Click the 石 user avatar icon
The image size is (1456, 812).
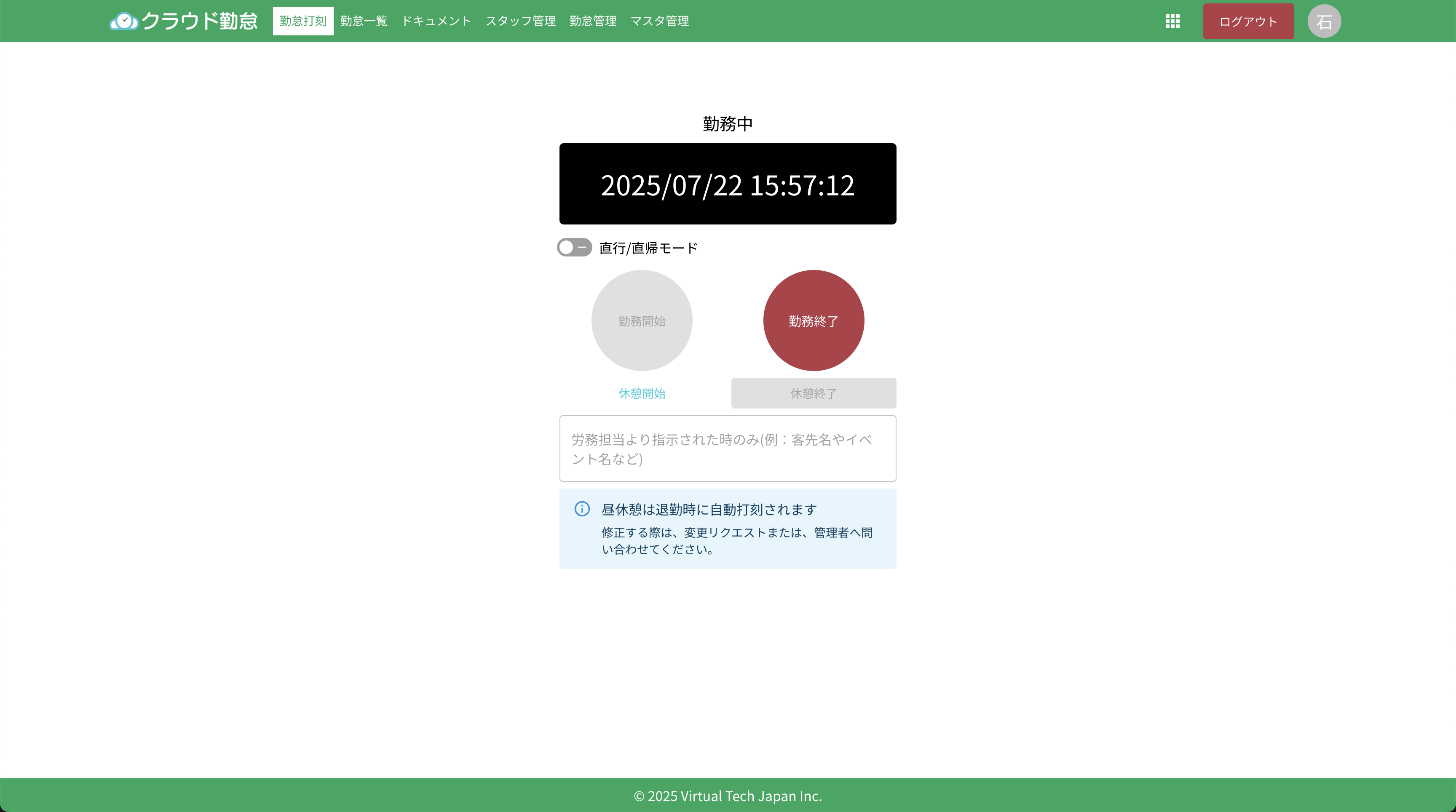pyautogui.click(x=1324, y=21)
